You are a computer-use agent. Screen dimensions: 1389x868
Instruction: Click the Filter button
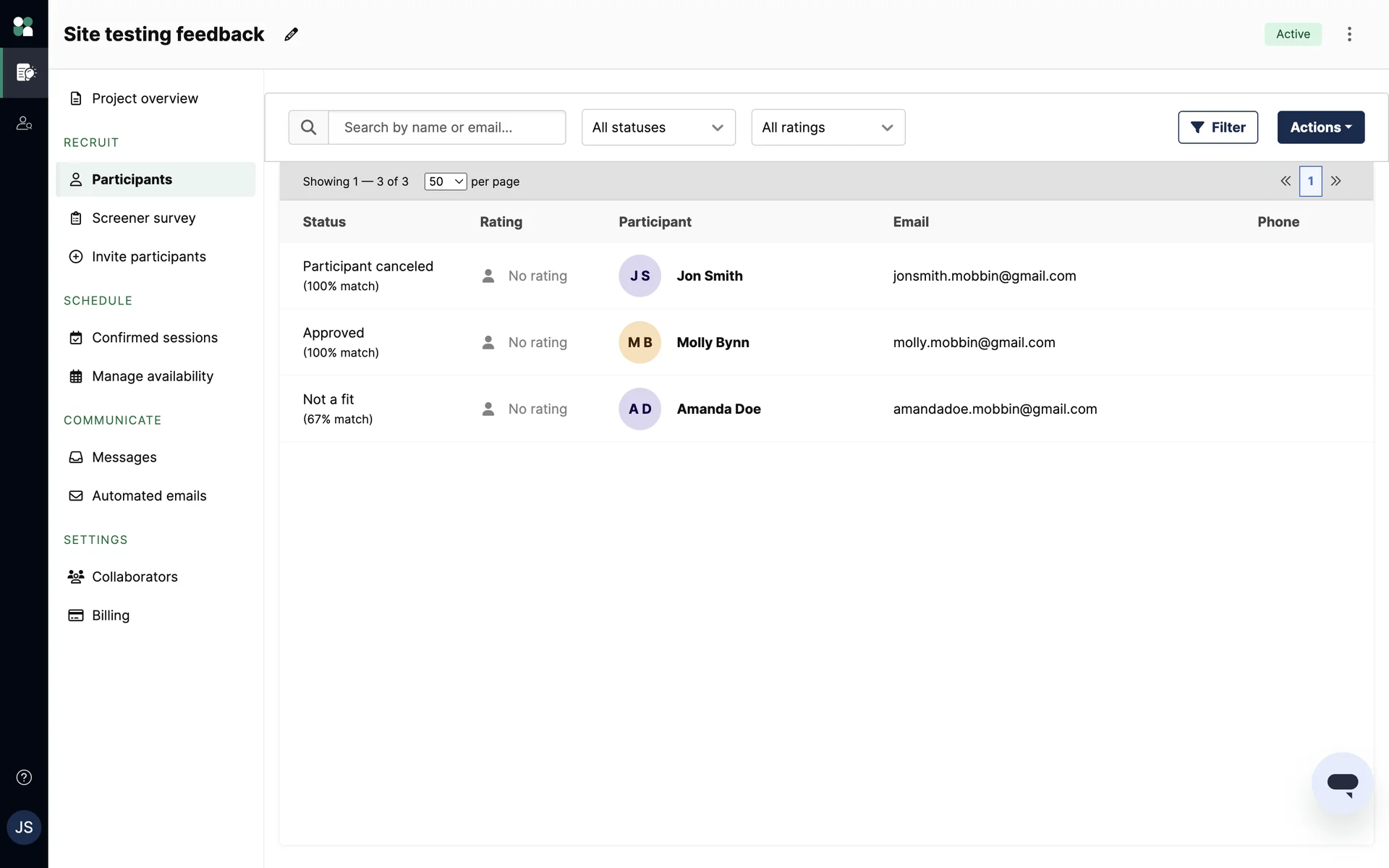click(1218, 127)
